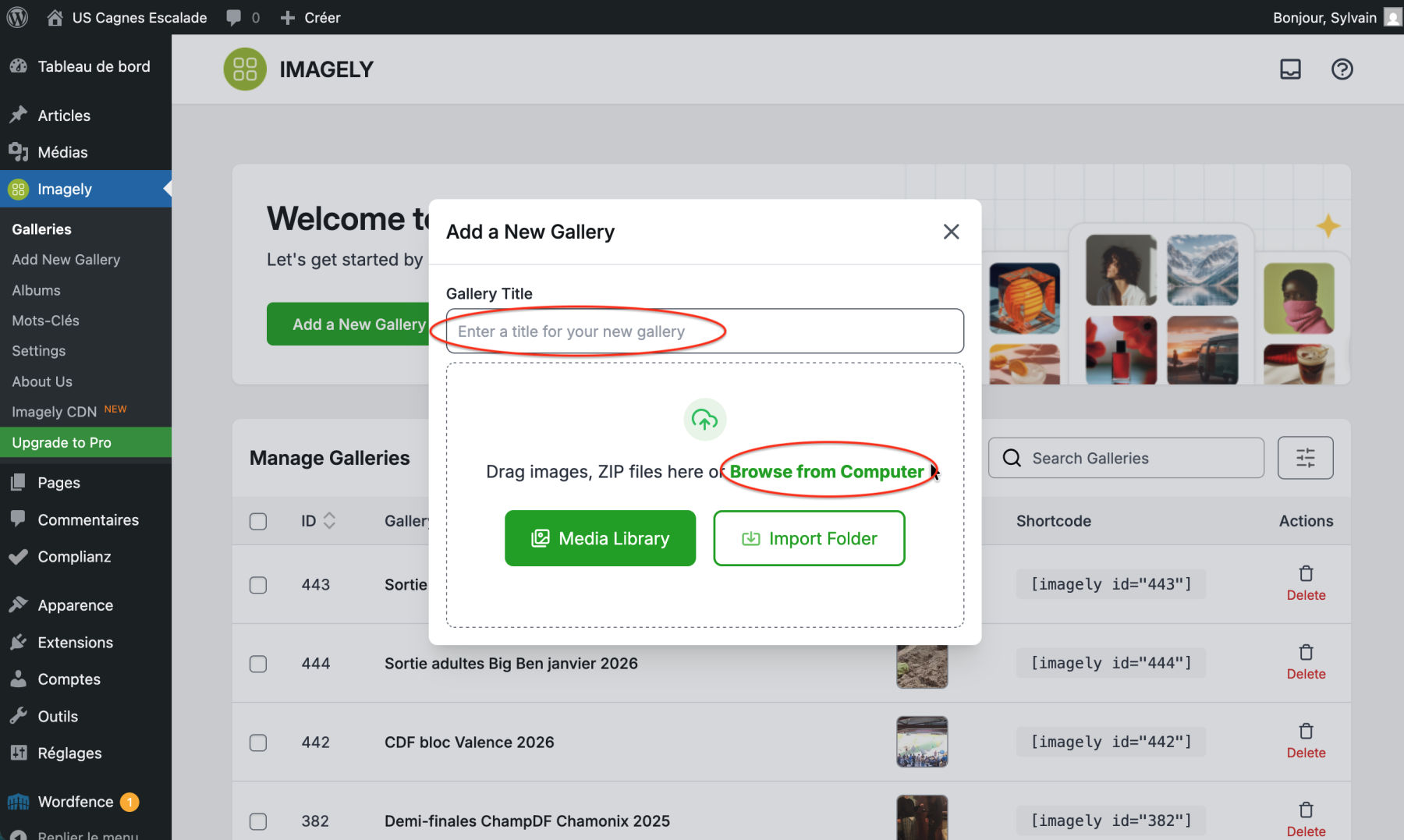Click the cloud upload icon in dropzone
This screenshot has height=840, width=1404.
(704, 420)
